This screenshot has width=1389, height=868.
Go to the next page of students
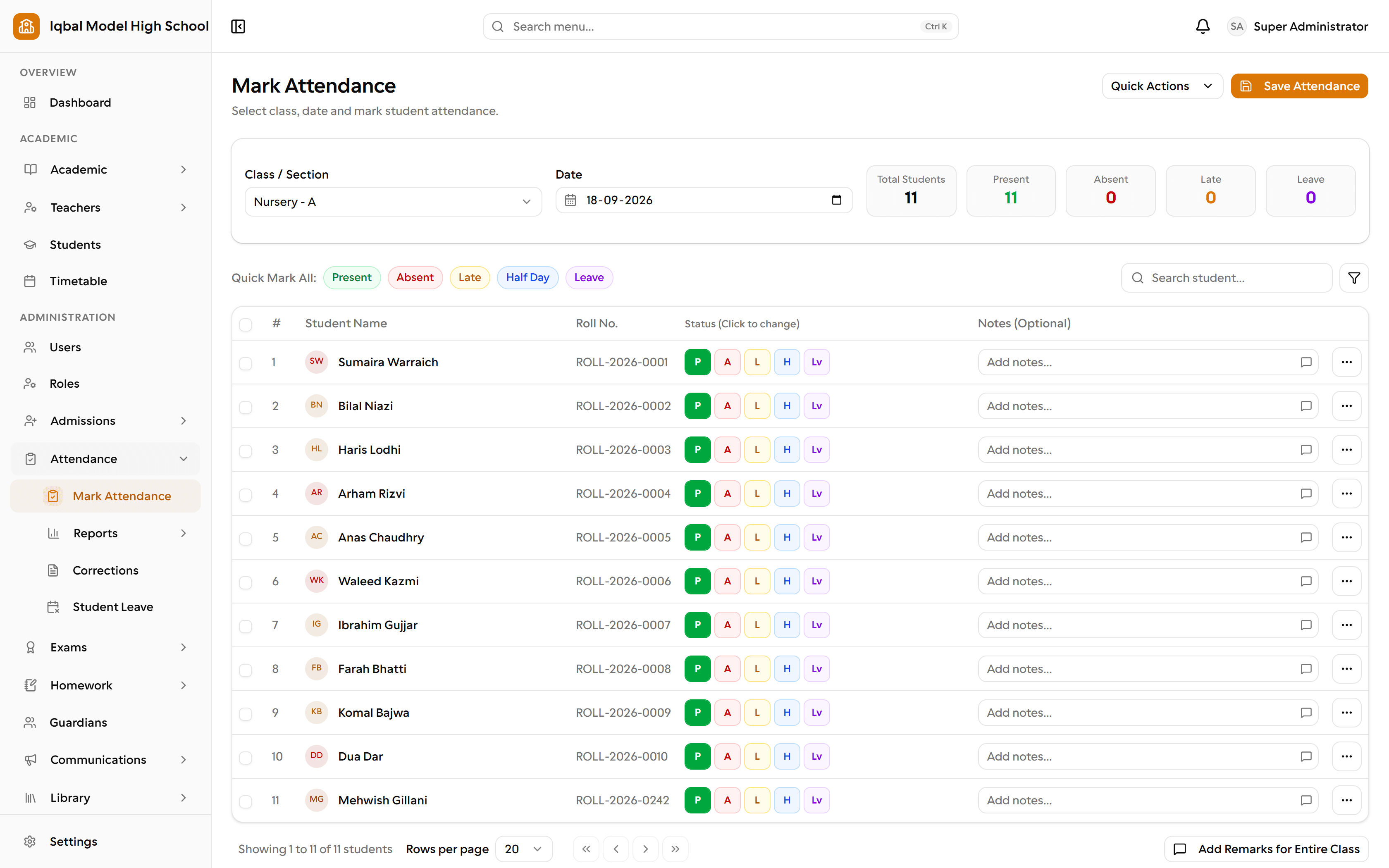click(x=646, y=849)
